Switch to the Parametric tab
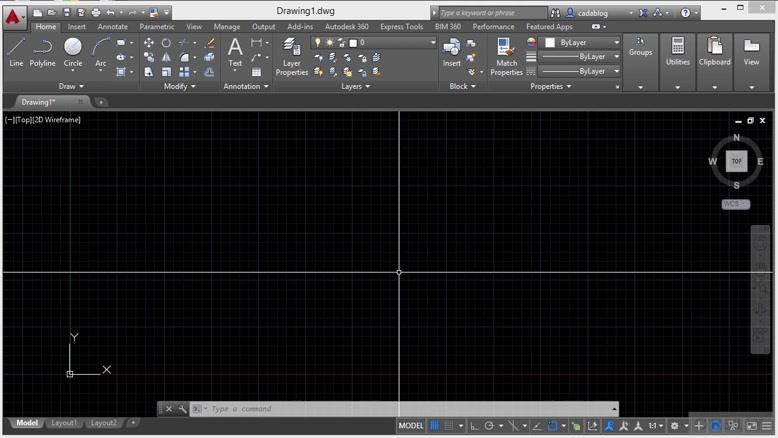 pos(157,27)
